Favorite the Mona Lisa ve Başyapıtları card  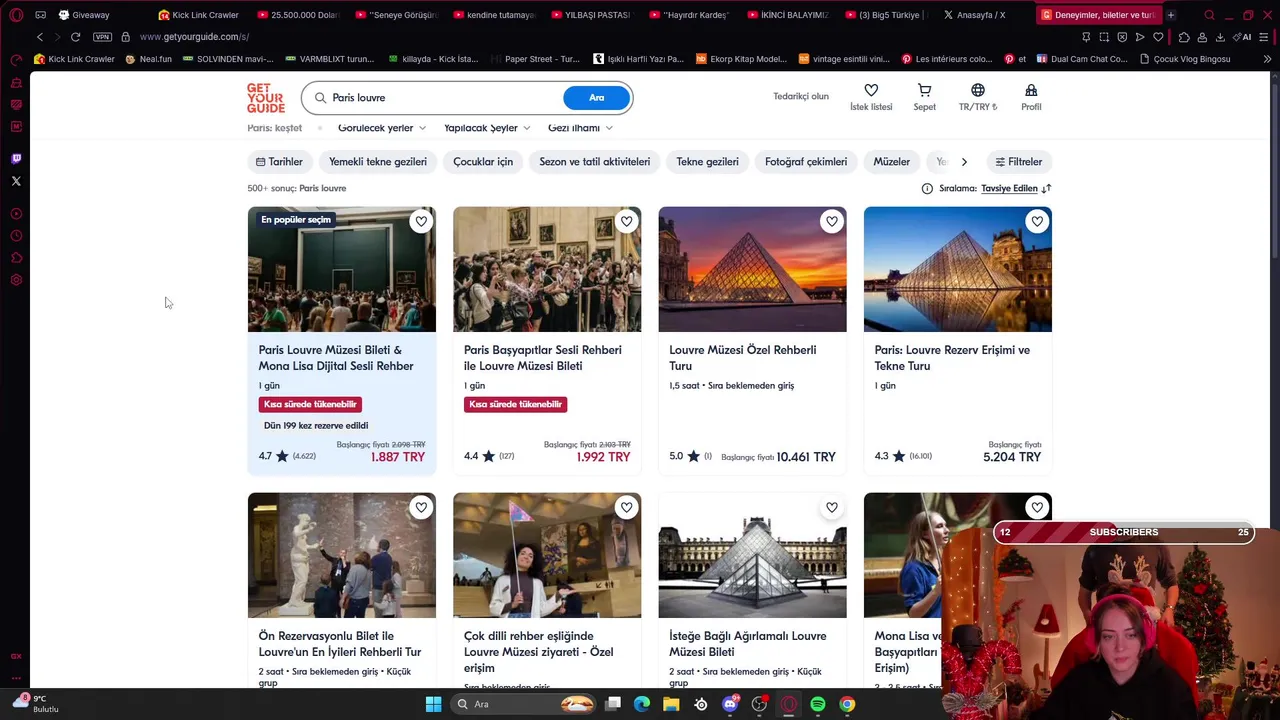pos(1037,508)
